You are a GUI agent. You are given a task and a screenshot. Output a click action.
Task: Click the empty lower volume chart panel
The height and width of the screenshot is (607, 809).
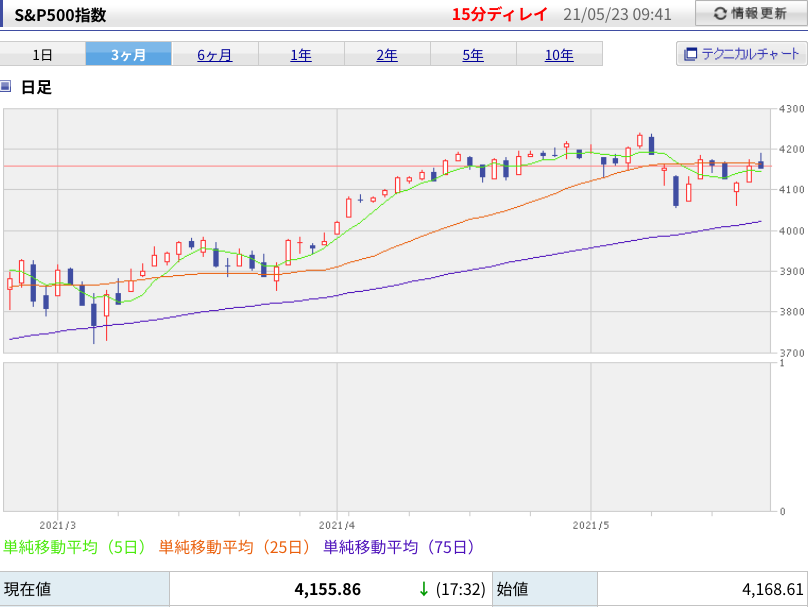[x=387, y=437]
